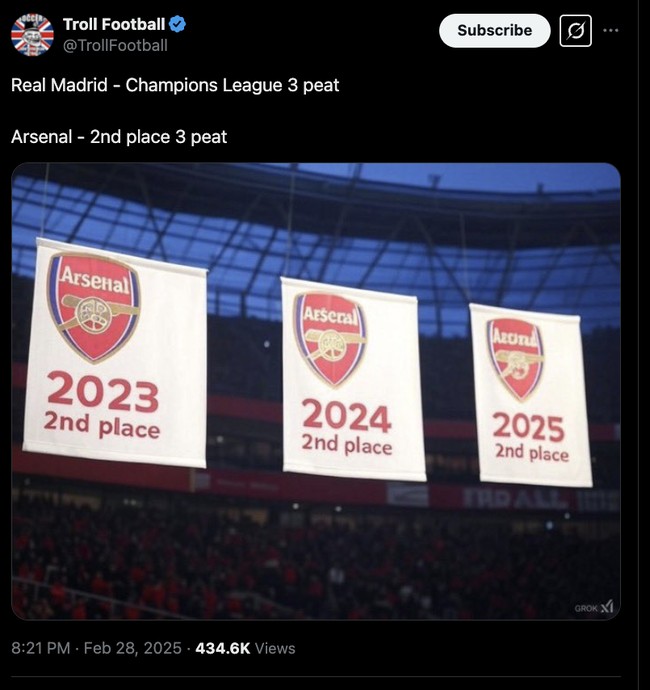This screenshot has height=690, width=650.
Task: View the 434.6K Views count
Action: (245, 648)
